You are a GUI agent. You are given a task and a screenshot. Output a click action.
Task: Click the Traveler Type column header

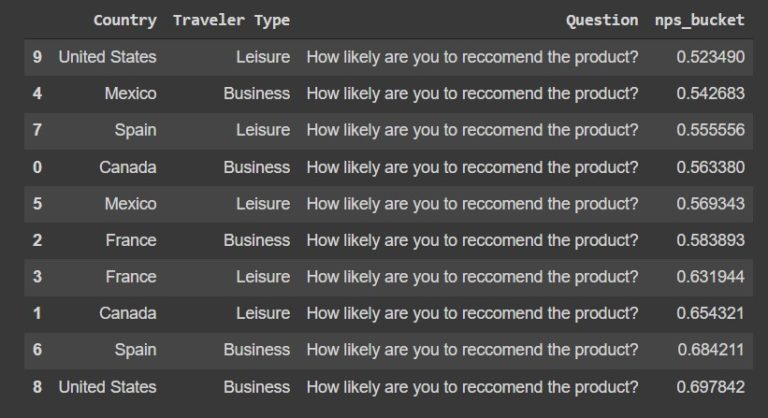pyautogui.click(x=231, y=20)
